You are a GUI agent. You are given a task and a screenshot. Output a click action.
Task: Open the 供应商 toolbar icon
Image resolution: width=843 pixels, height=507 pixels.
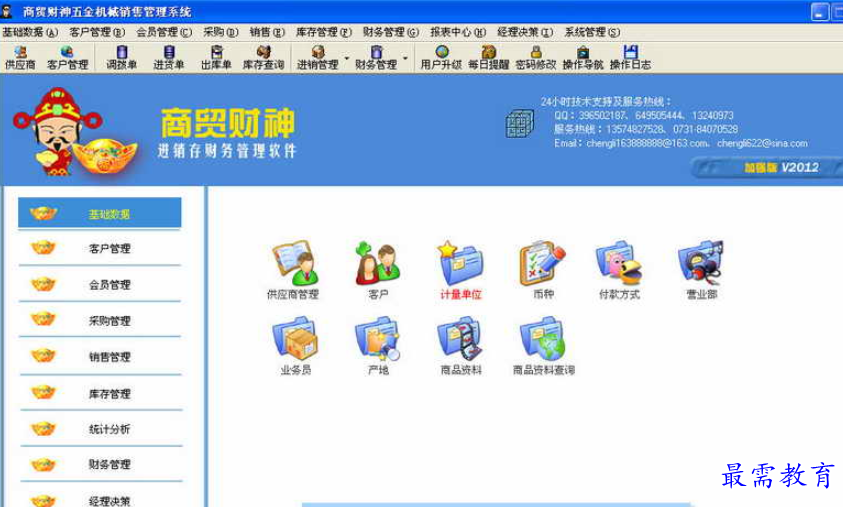pos(20,58)
